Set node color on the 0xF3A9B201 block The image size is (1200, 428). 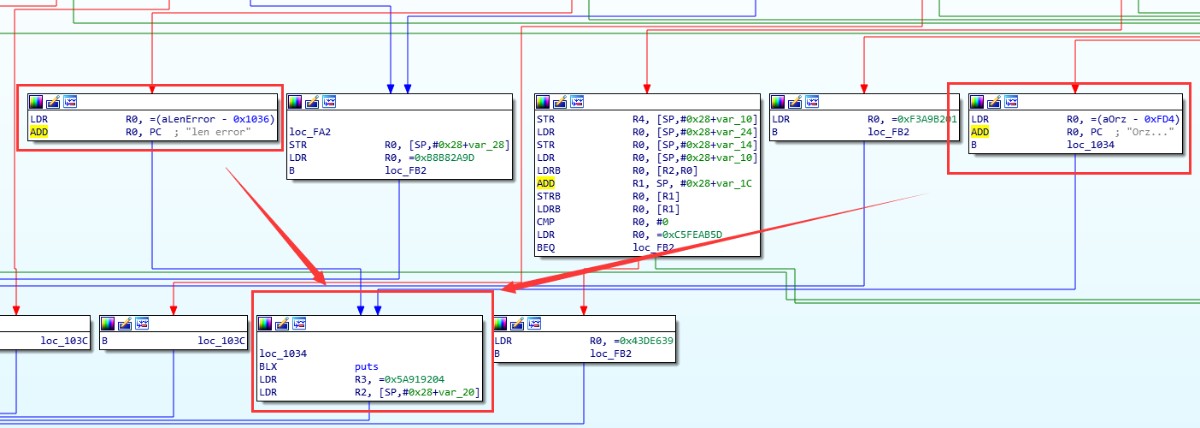click(778, 102)
